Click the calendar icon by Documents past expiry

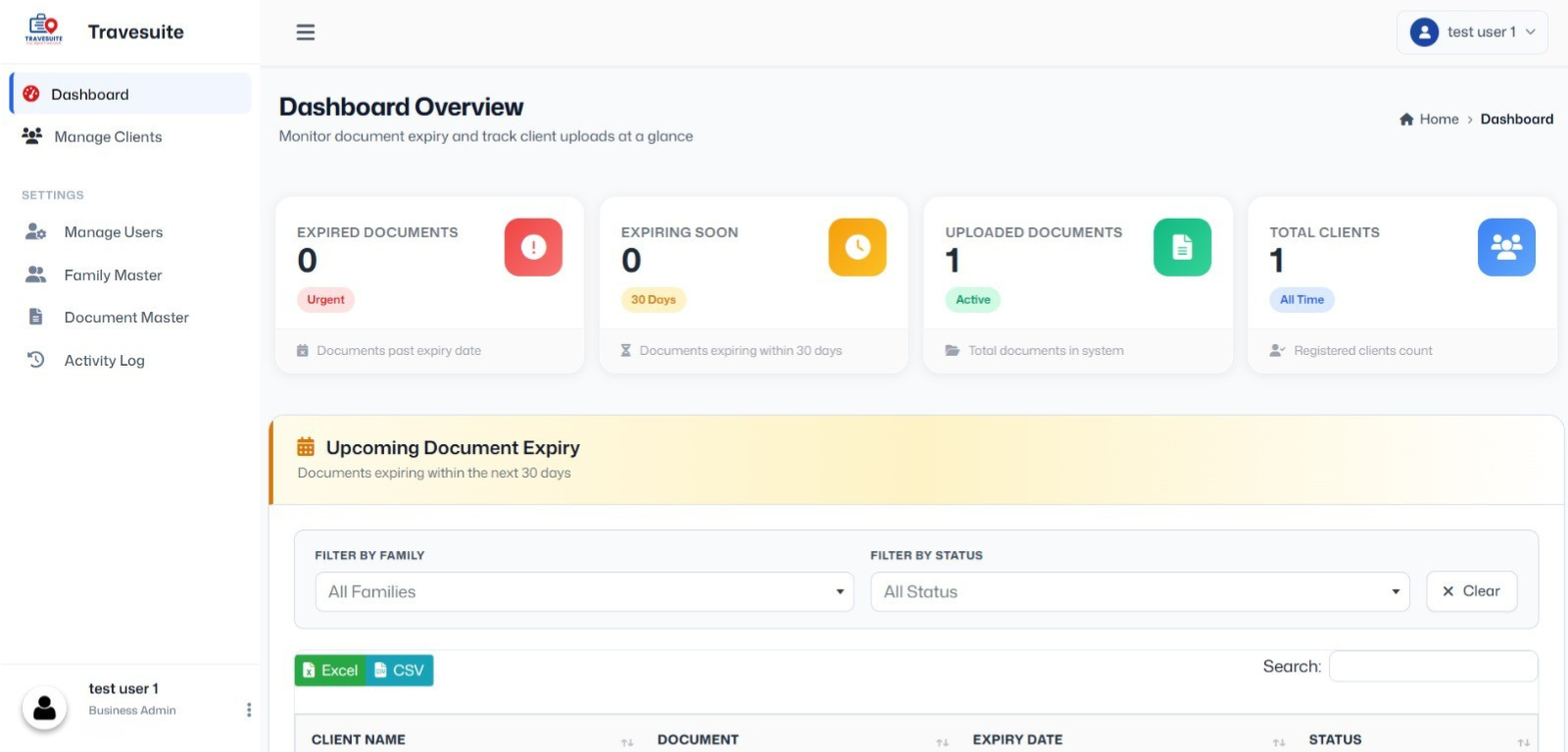pos(303,351)
